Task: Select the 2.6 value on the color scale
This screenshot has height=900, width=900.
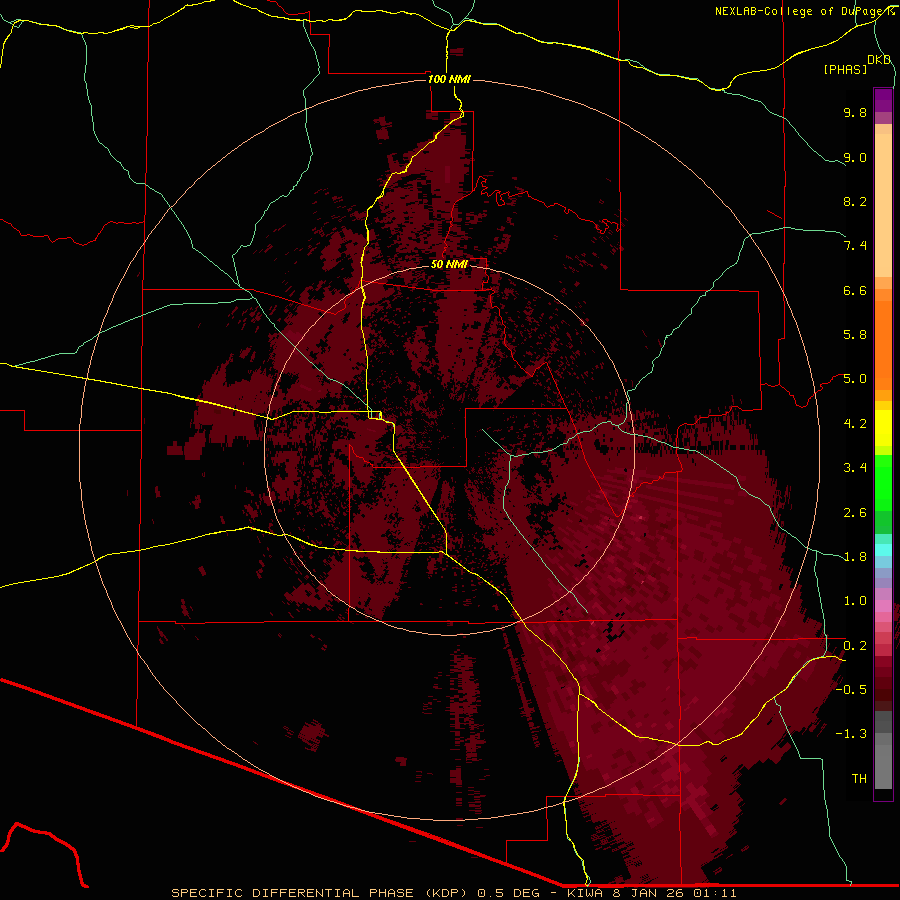Action: (855, 513)
